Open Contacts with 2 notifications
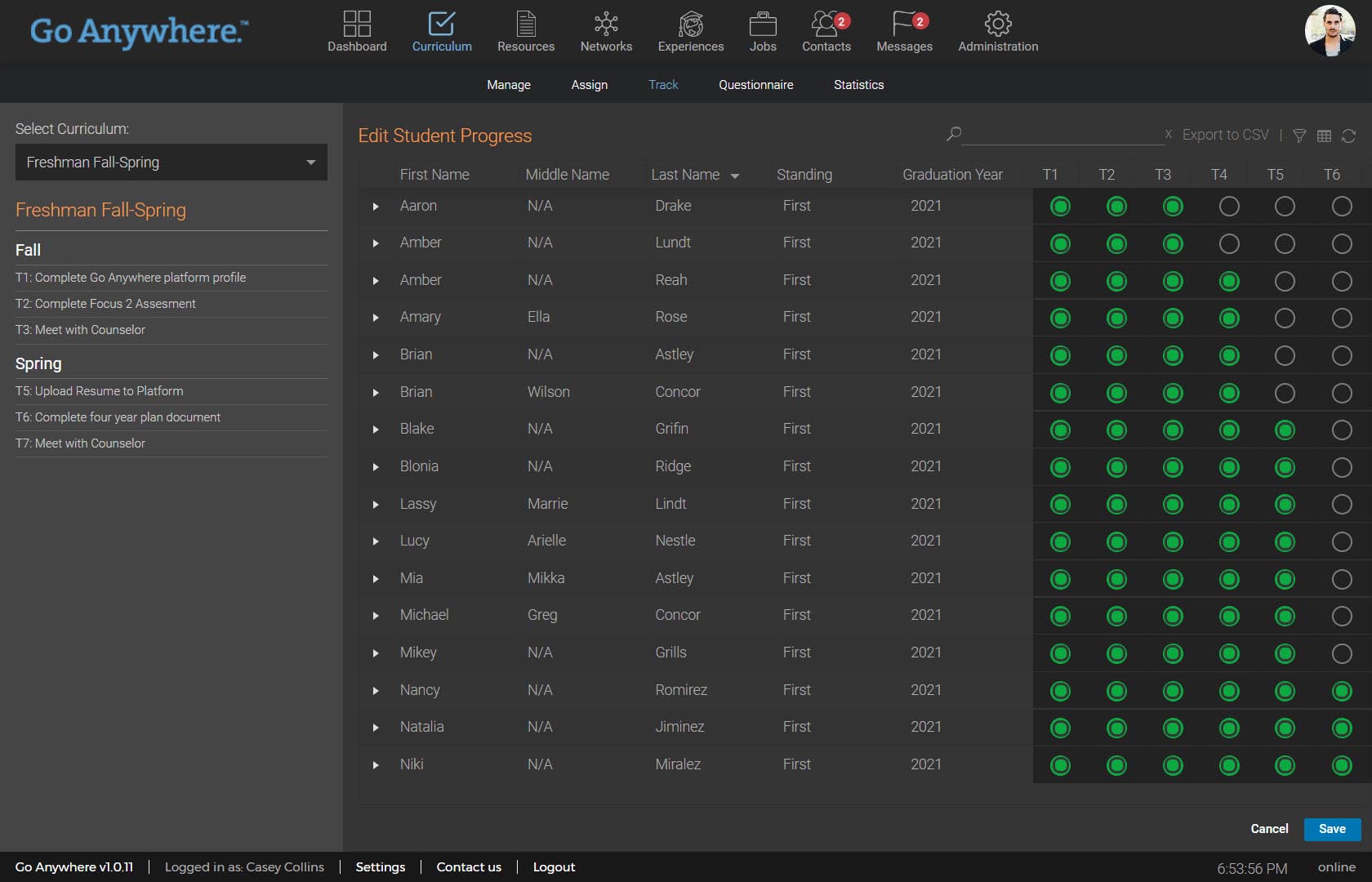The height and width of the screenshot is (882, 1372). coord(826,24)
